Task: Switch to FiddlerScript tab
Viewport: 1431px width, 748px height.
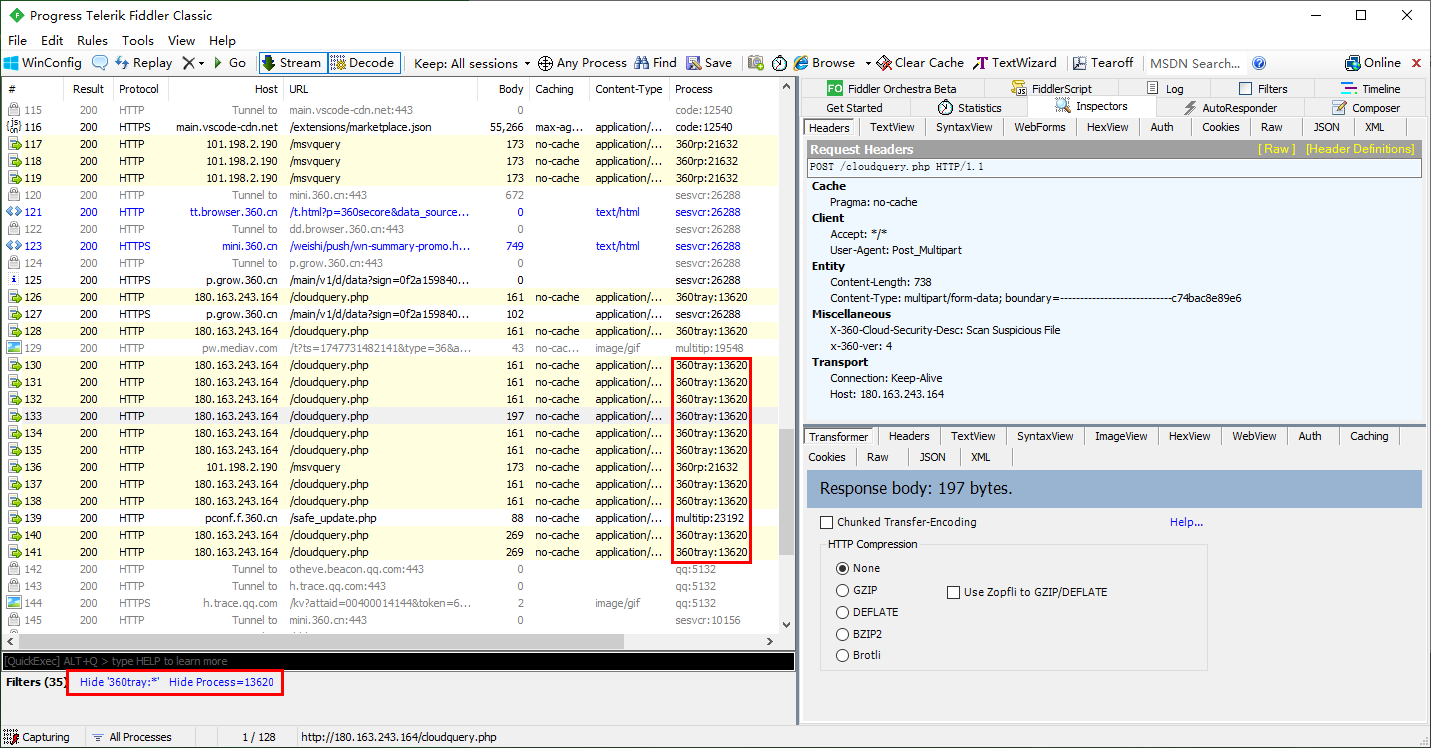Action: click(1052, 89)
